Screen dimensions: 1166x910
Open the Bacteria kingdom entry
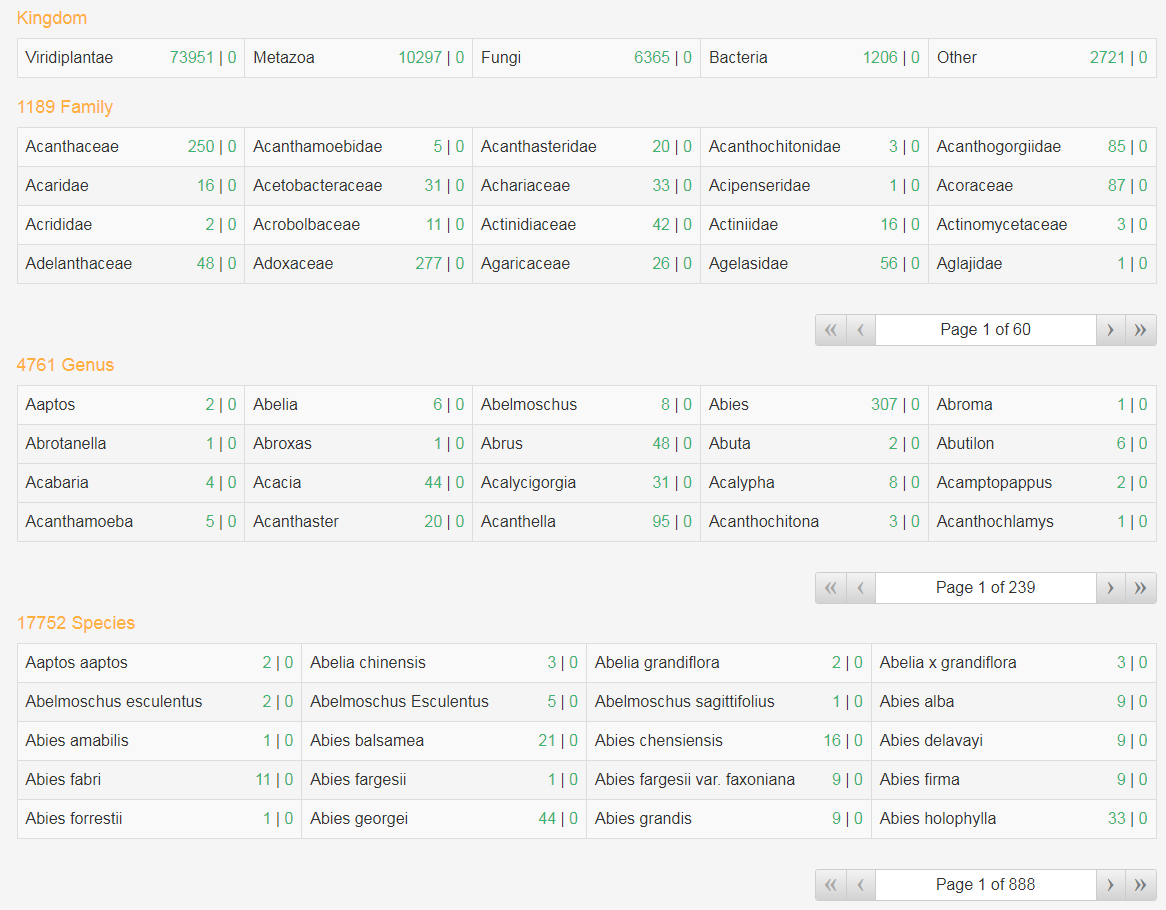pyautogui.click(x=738, y=58)
